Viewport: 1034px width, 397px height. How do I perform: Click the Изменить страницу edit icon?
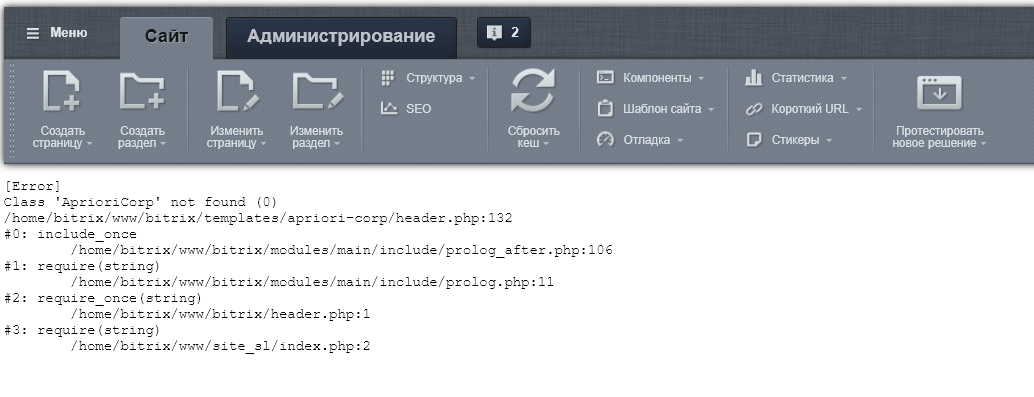click(237, 91)
